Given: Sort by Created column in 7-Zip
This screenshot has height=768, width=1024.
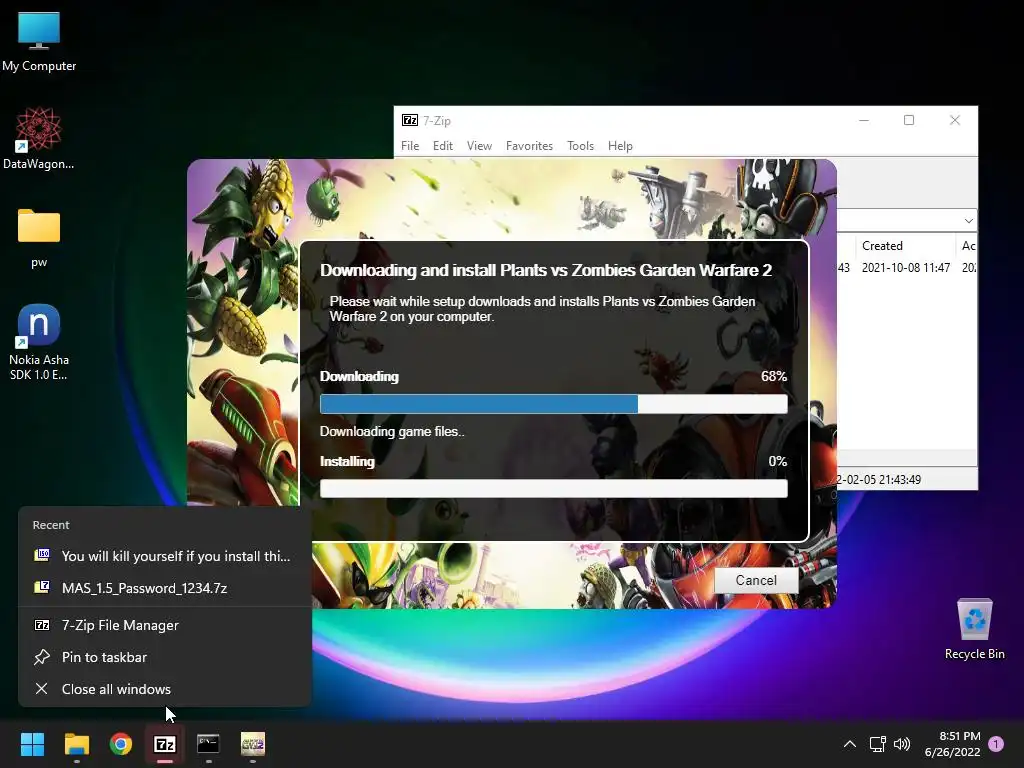Looking at the screenshot, I should click(x=906, y=246).
